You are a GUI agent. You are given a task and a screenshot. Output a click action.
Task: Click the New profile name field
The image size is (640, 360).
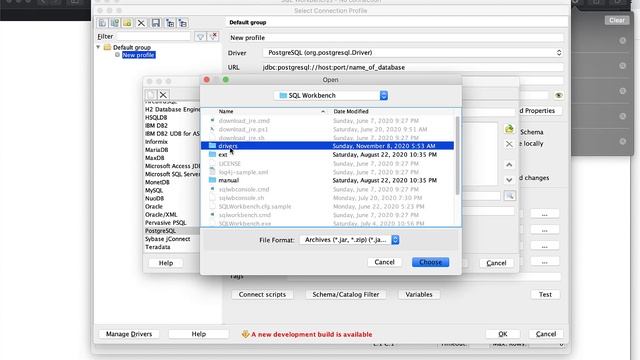[396, 38]
